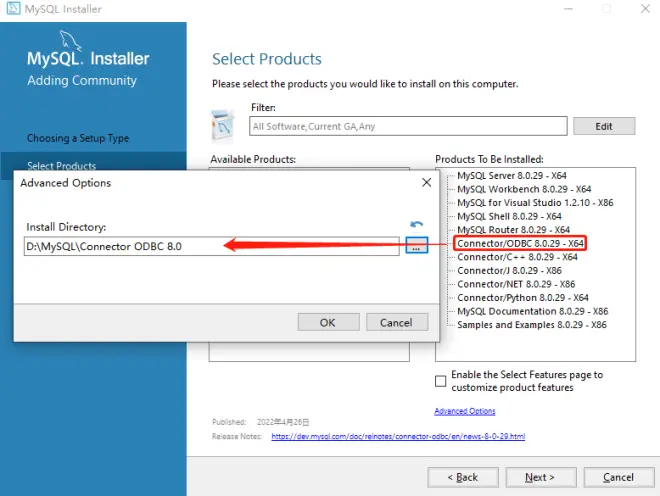Screen dimensions: 660x496
Task: Click the MySQL Installer title bar icon
Action: tap(13, 8)
